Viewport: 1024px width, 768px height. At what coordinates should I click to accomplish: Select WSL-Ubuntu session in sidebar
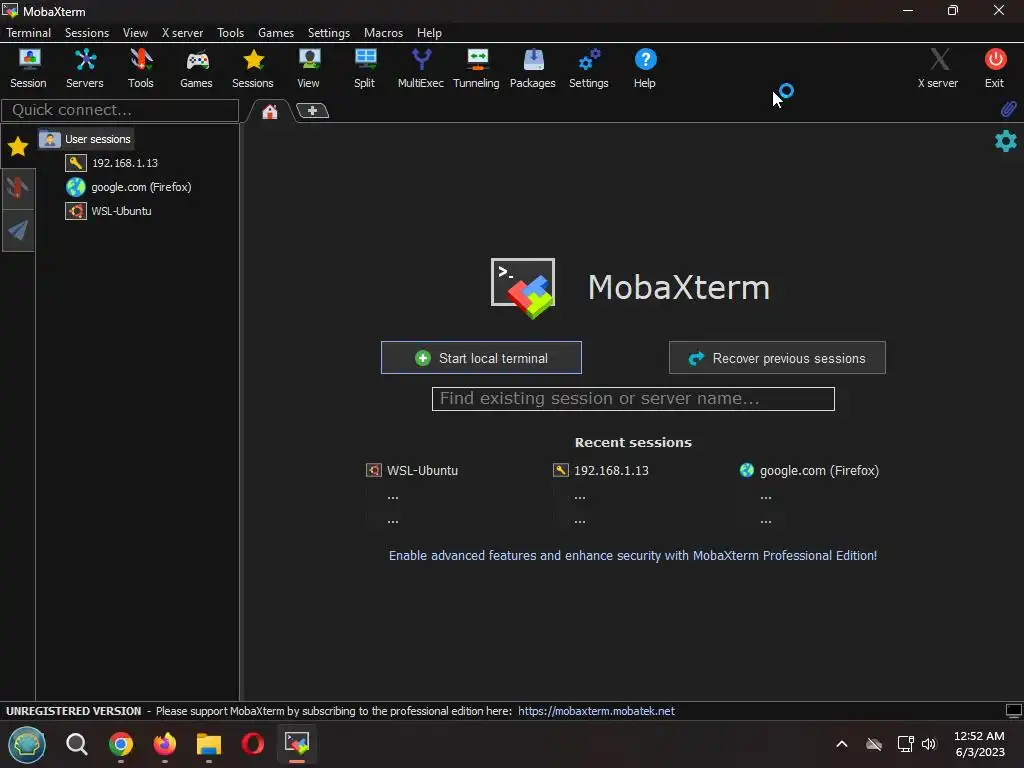pos(108,211)
